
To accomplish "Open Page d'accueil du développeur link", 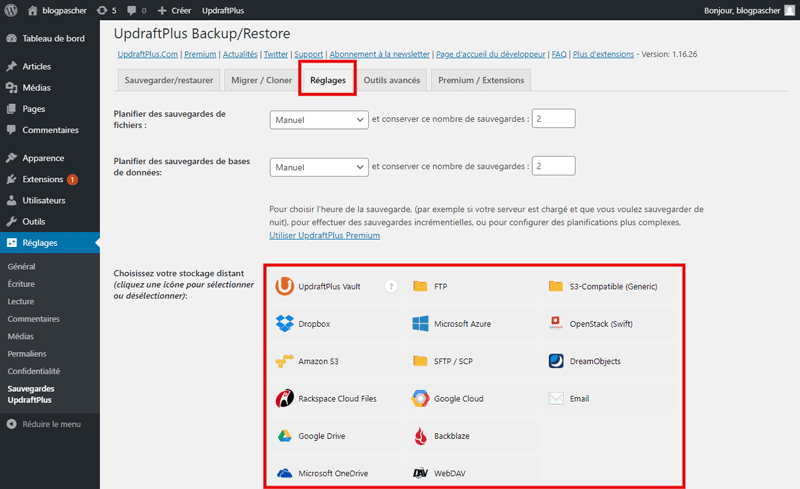I will pyautogui.click(x=491, y=54).
